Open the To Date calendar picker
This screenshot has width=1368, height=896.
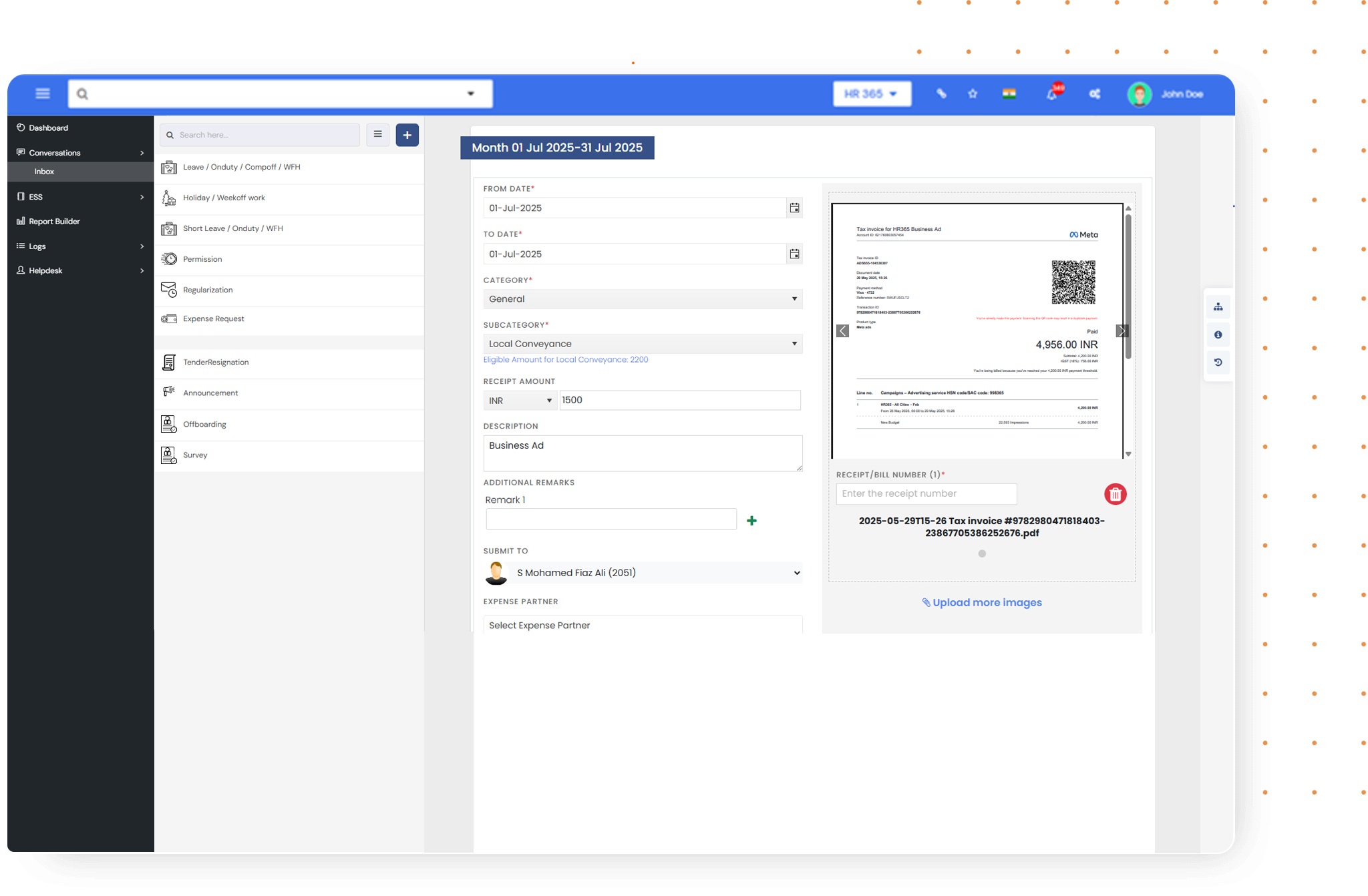(x=794, y=254)
